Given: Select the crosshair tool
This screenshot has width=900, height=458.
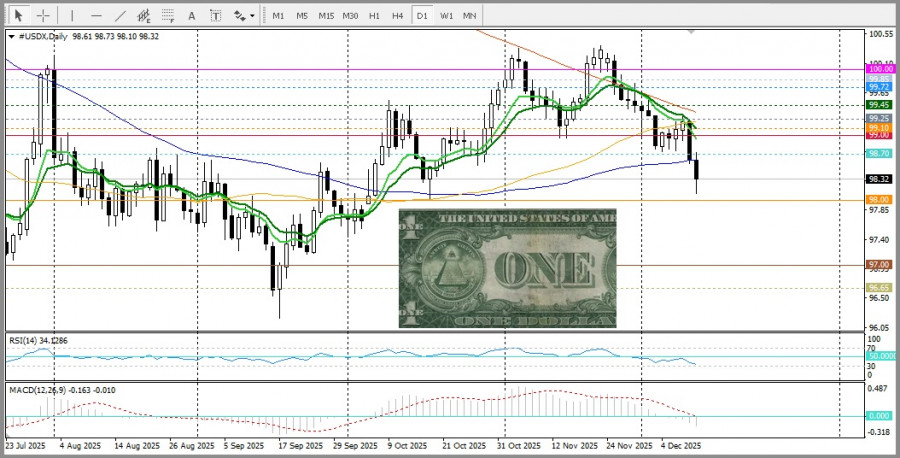Looking at the screenshot, I should pos(43,15).
